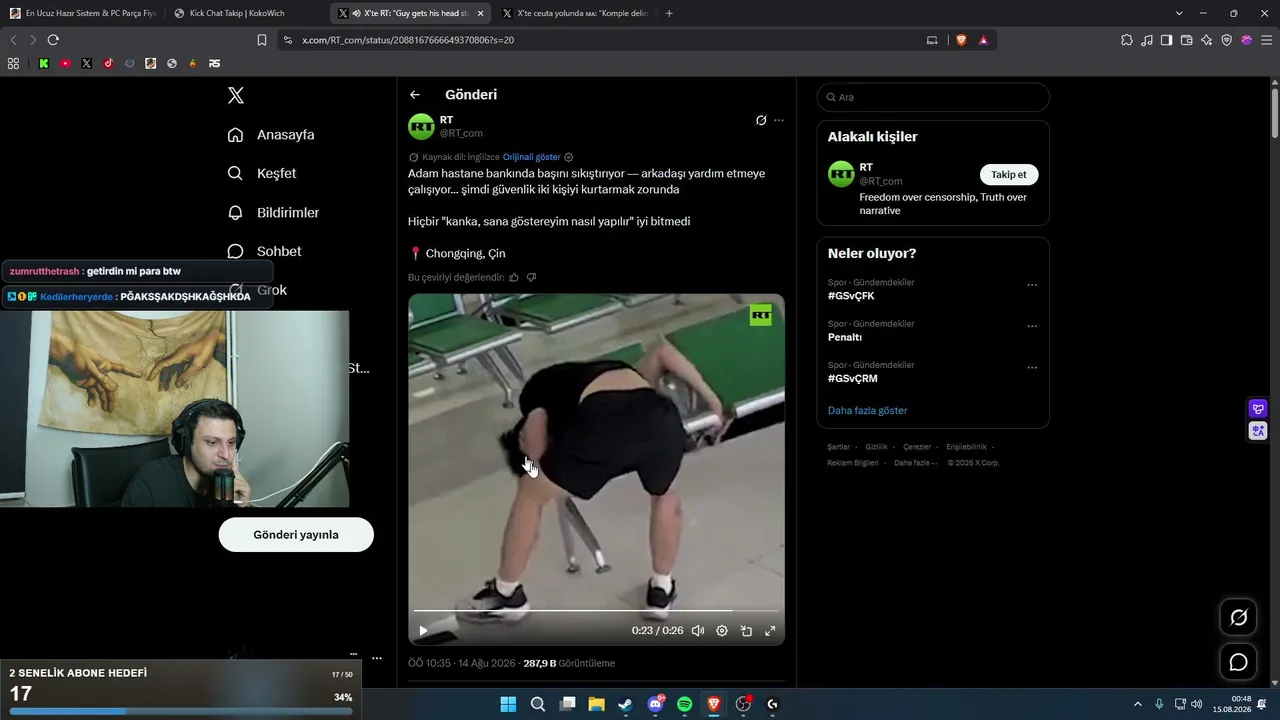Open the Windows Start menu
The width and height of the screenshot is (1280, 720).
(508, 704)
